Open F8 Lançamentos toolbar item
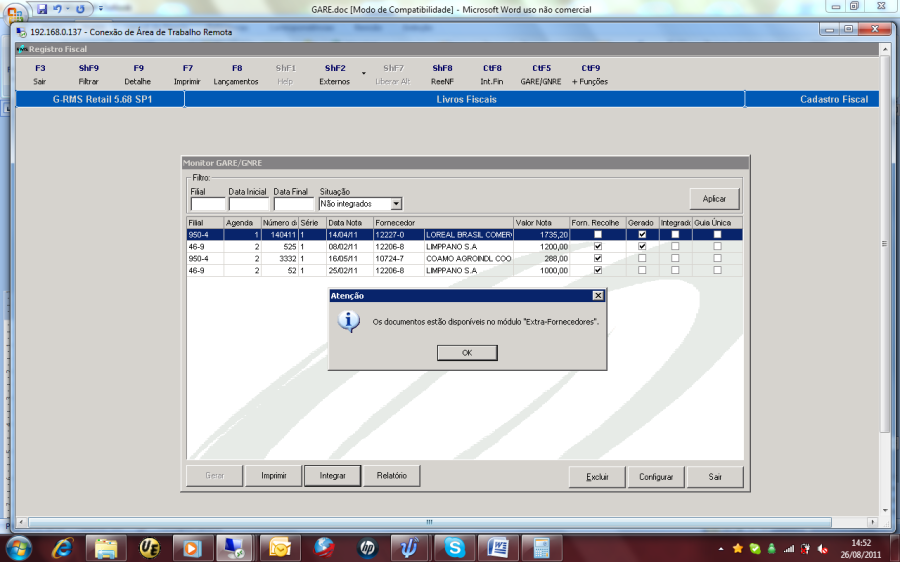 236,75
